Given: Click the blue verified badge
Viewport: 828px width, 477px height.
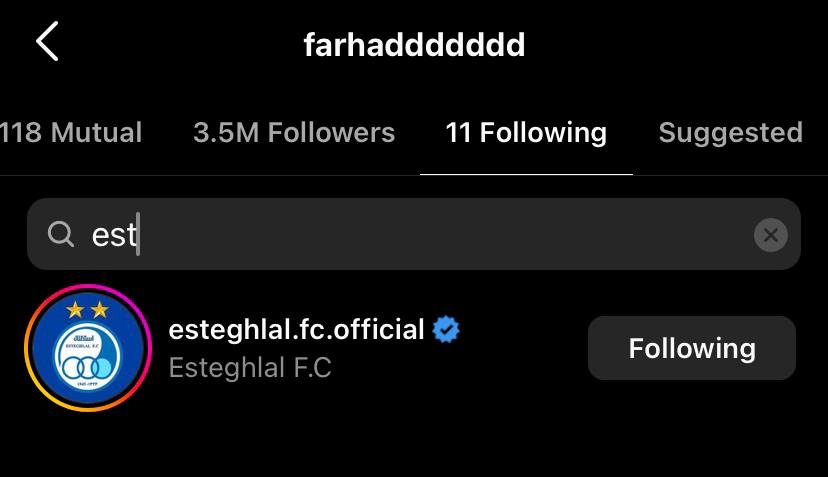Looking at the screenshot, I should 446,330.
